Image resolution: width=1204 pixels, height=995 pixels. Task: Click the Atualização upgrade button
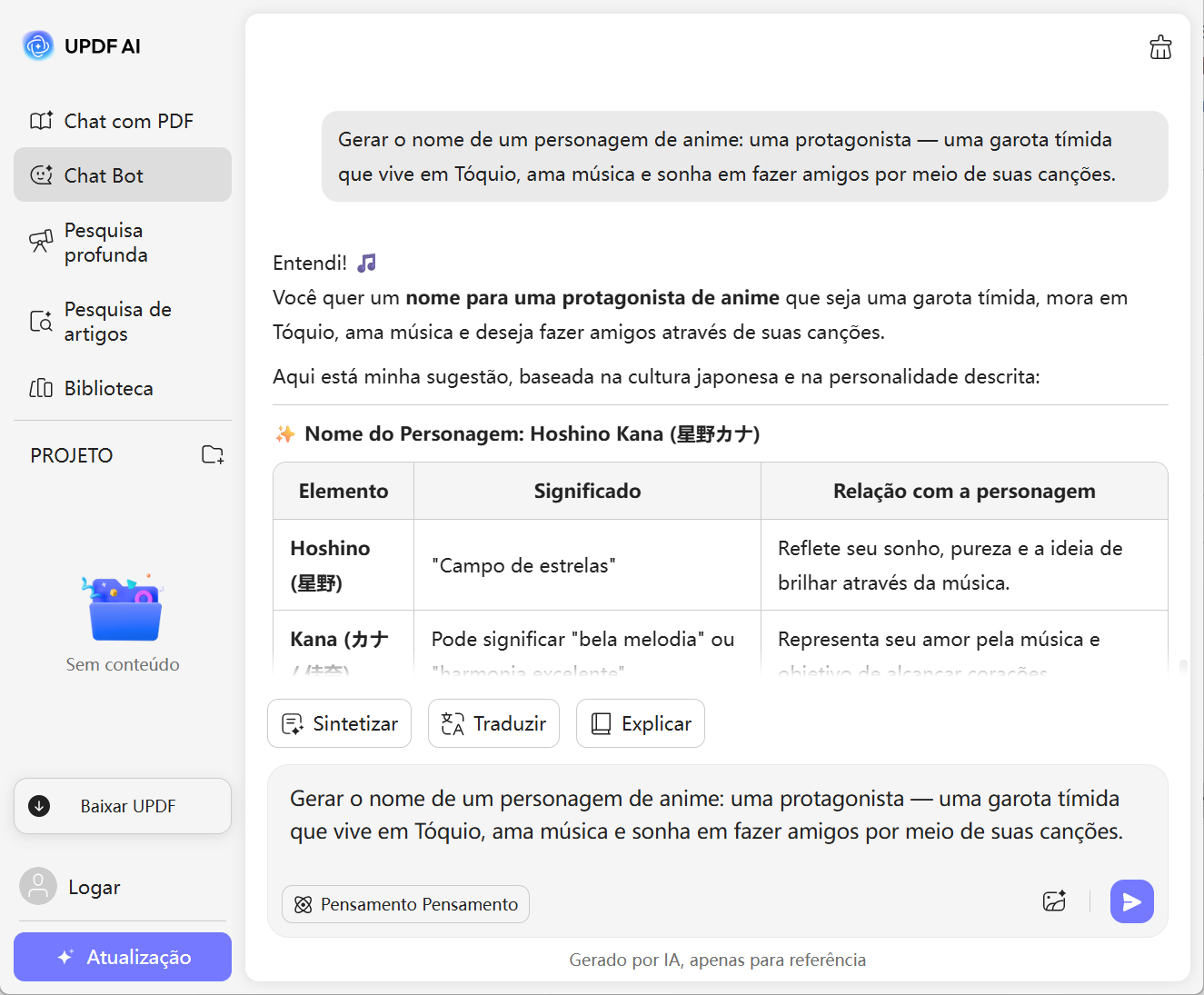123,957
